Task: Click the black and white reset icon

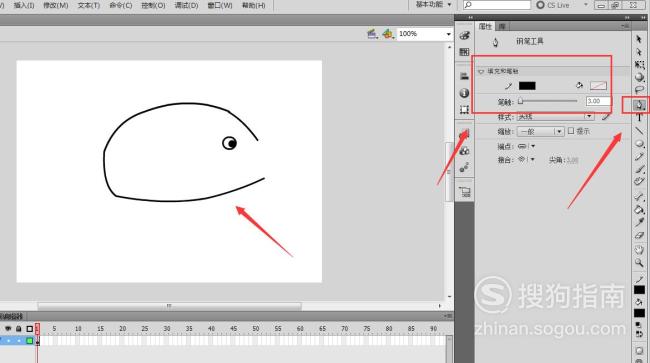Action: (x=639, y=325)
